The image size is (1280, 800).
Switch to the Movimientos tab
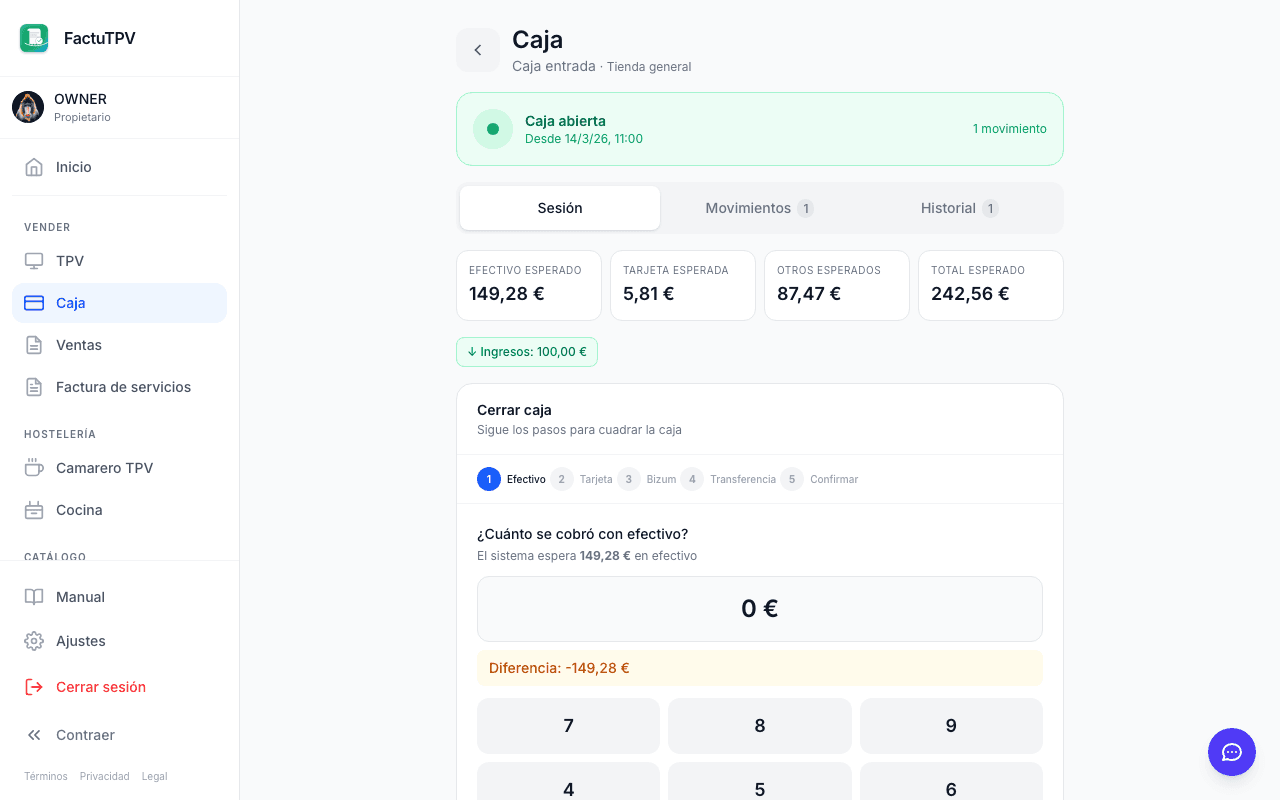click(x=760, y=208)
